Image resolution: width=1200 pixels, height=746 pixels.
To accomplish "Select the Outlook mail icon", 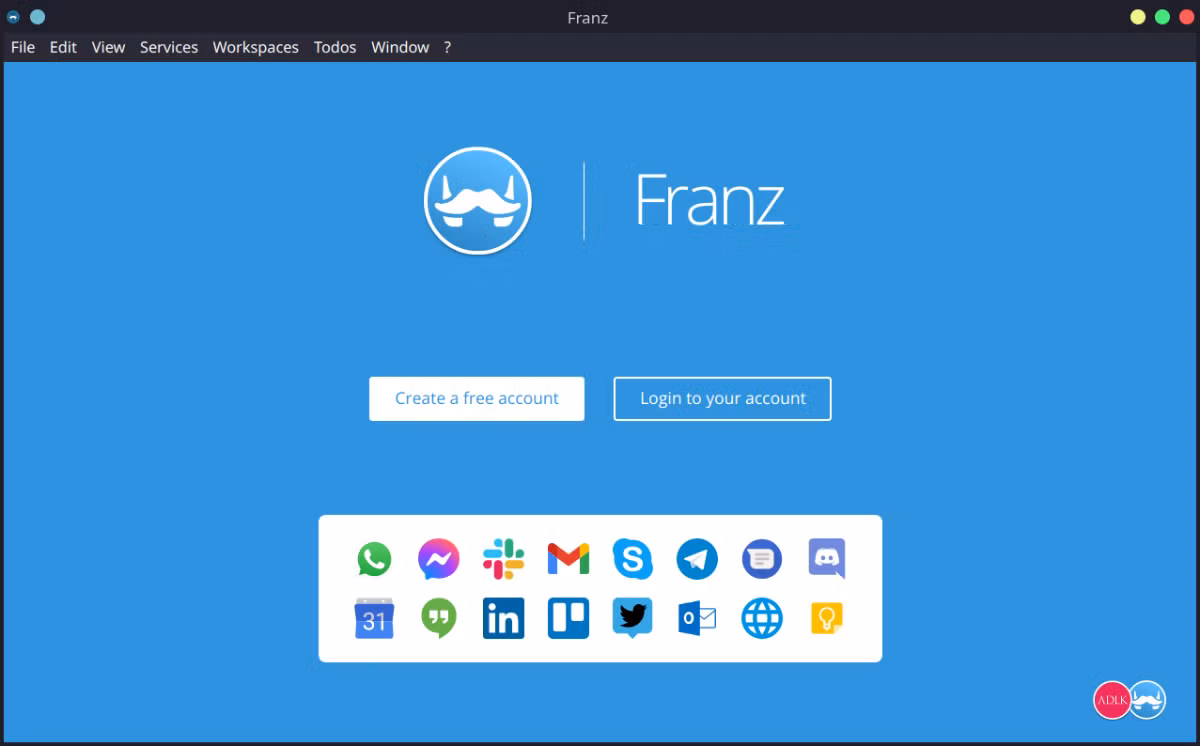I will point(697,619).
